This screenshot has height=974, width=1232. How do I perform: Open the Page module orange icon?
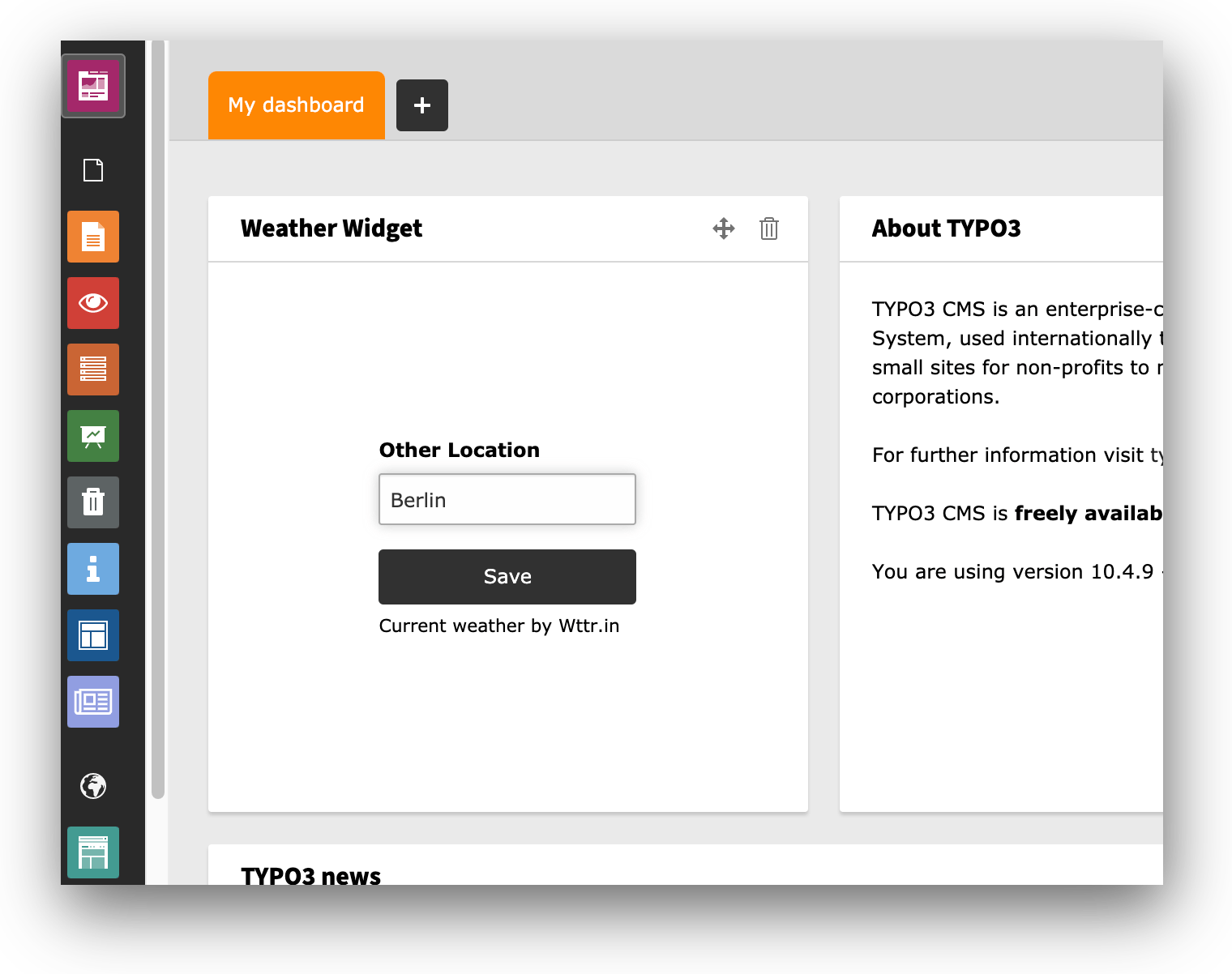point(93,237)
